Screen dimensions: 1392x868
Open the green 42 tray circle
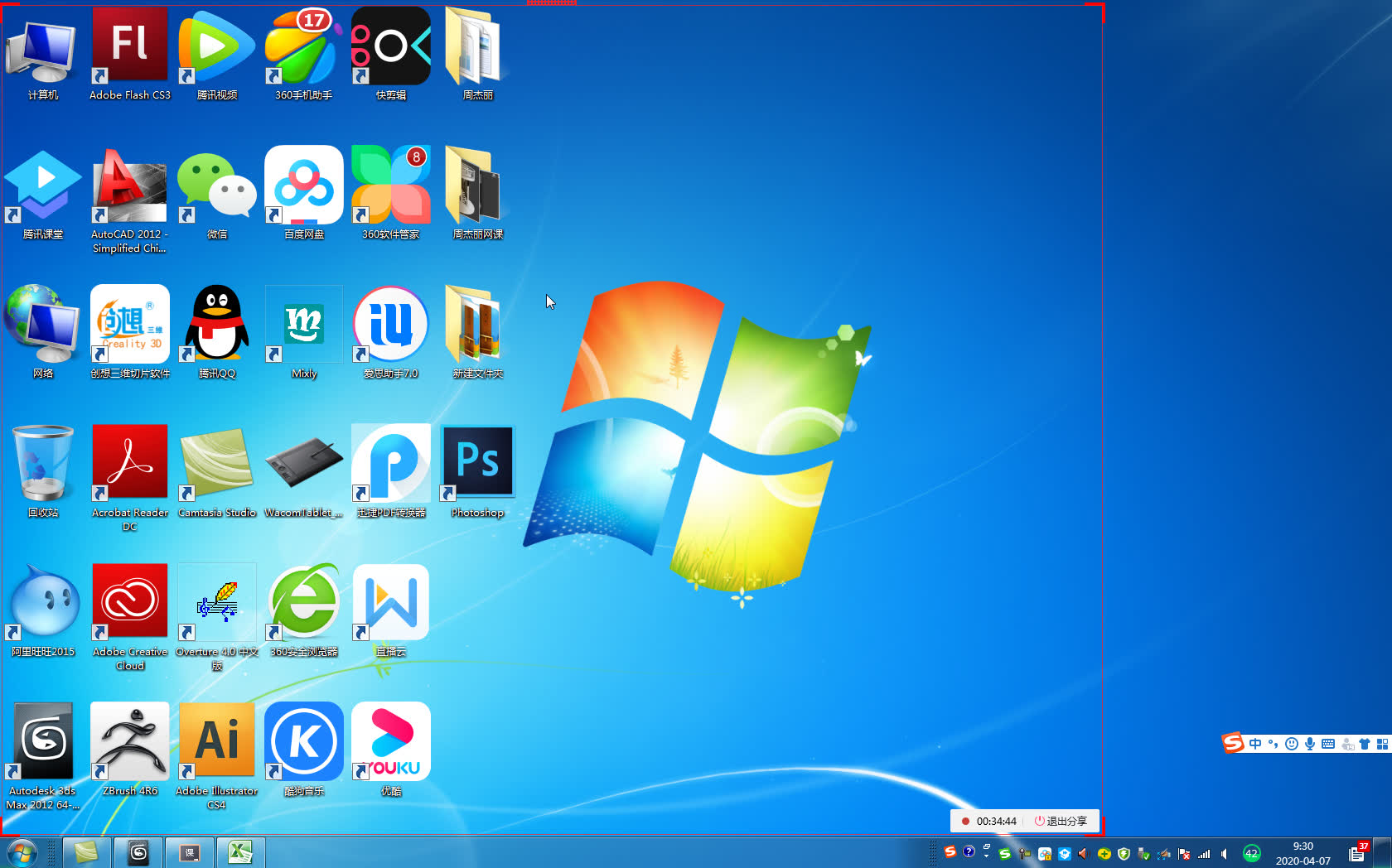click(1251, 853)
